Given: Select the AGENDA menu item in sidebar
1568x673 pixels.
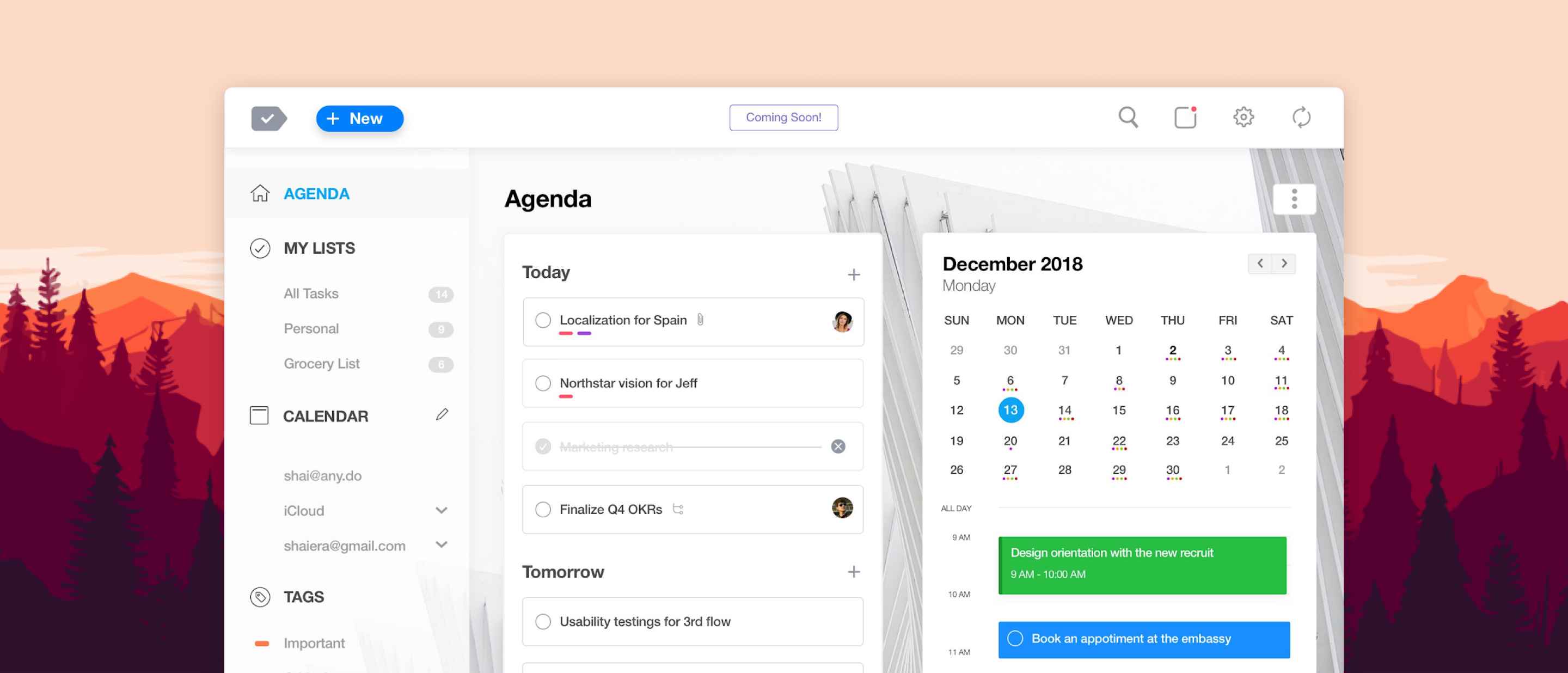Looking at the screenshot, I should (x=316, y=193).
